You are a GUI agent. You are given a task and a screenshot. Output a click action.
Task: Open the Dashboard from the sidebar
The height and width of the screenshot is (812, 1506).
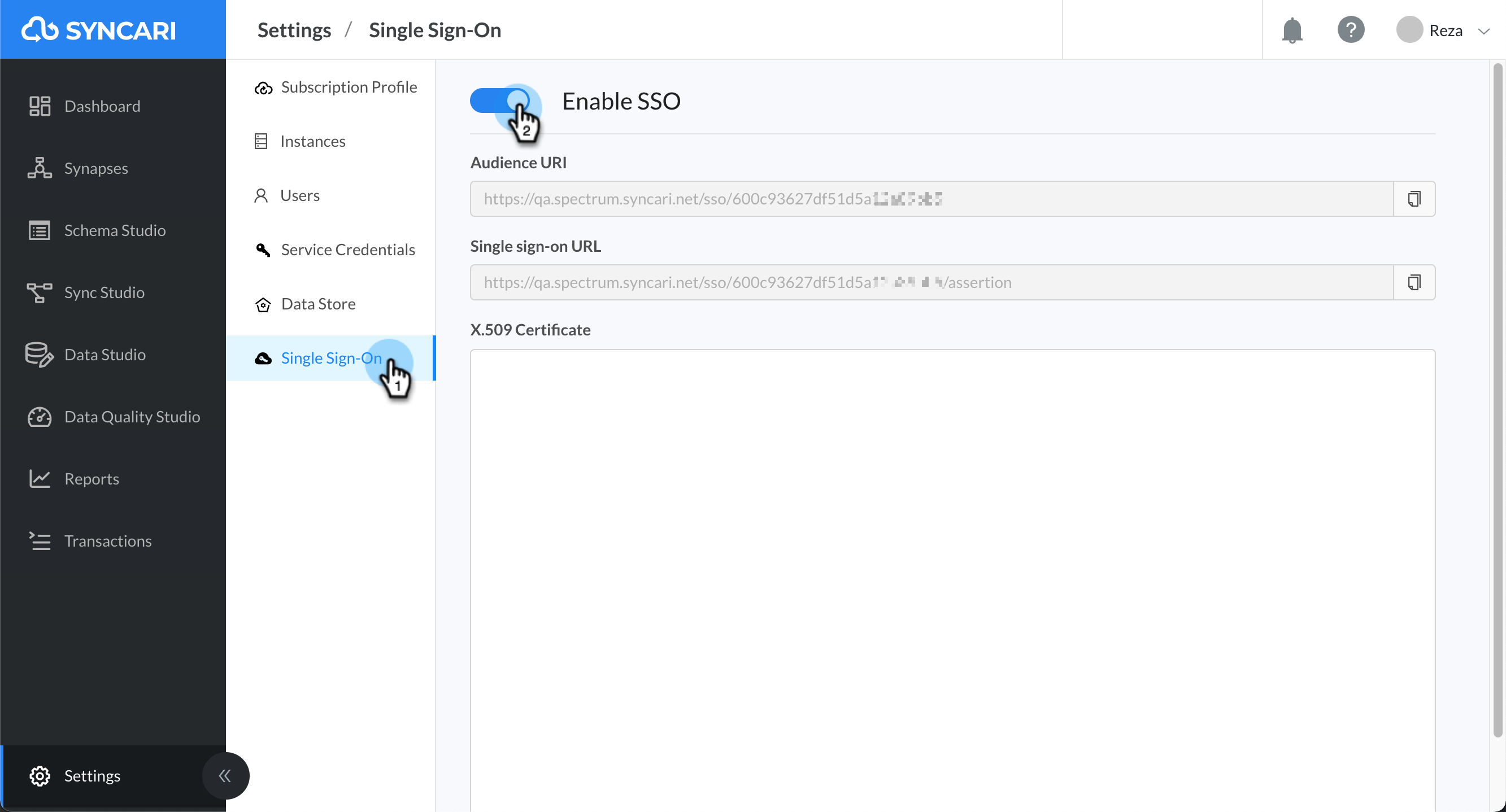coord(102,106)
